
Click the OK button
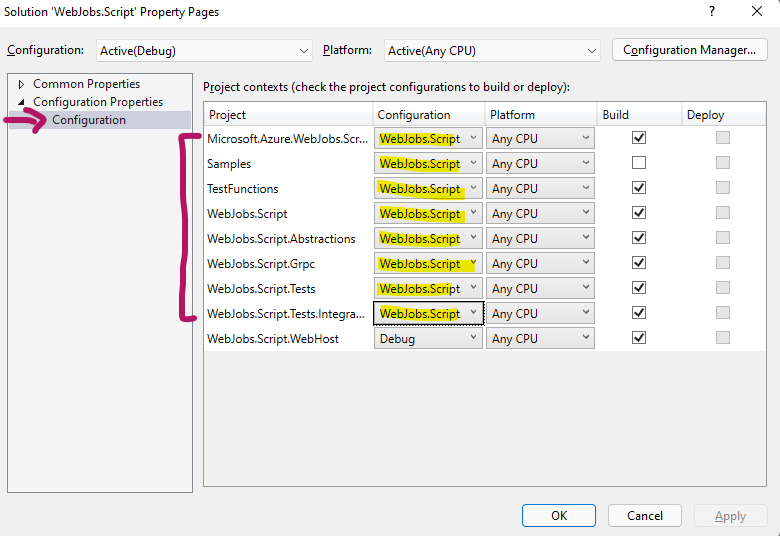click(559, 515)
